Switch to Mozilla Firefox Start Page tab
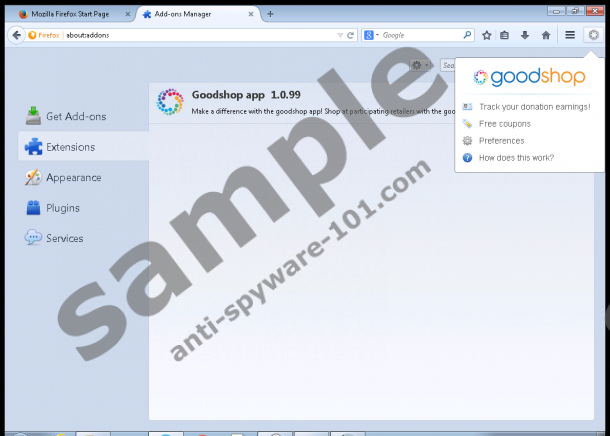Image resolution: width=610 pixels, height=436 pixels. point(70,14)
